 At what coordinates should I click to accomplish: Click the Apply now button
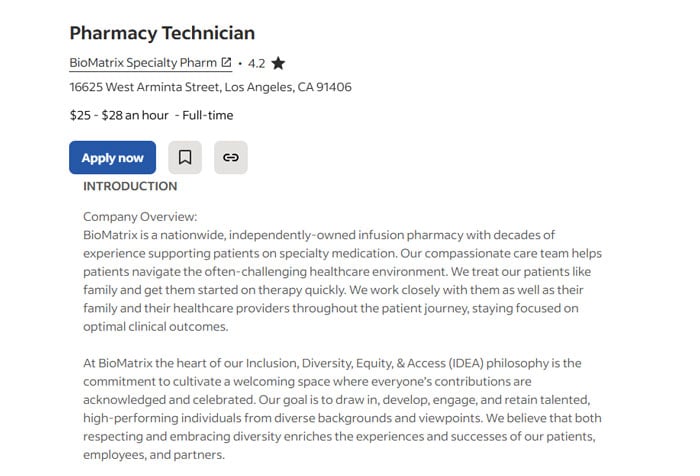[x=112, y=158]
